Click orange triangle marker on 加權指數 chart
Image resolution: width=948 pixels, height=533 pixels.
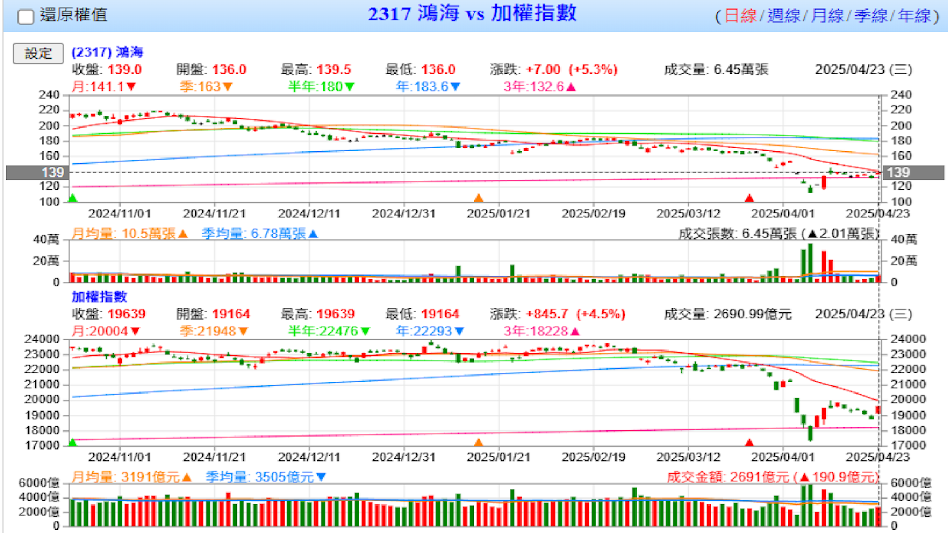[478, 442]
